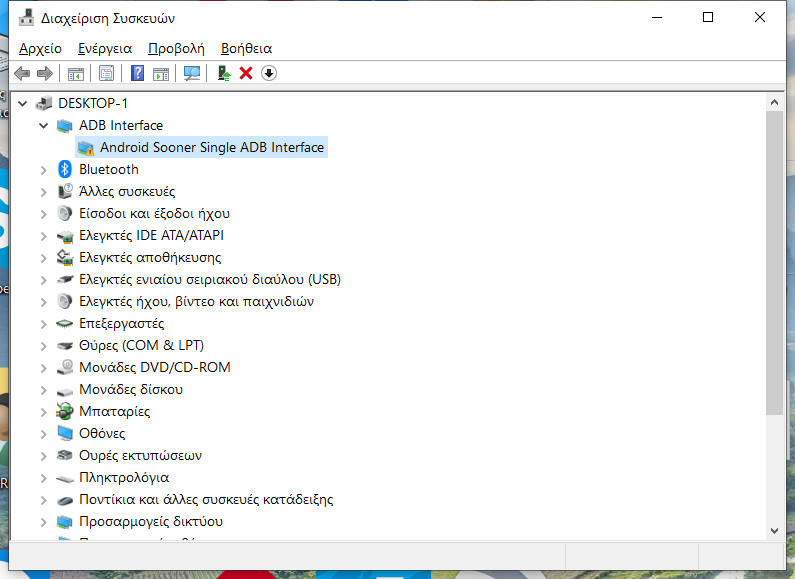
Task: Collapse the DESKTOP-1 root node
Action: [x=22, y=103]
